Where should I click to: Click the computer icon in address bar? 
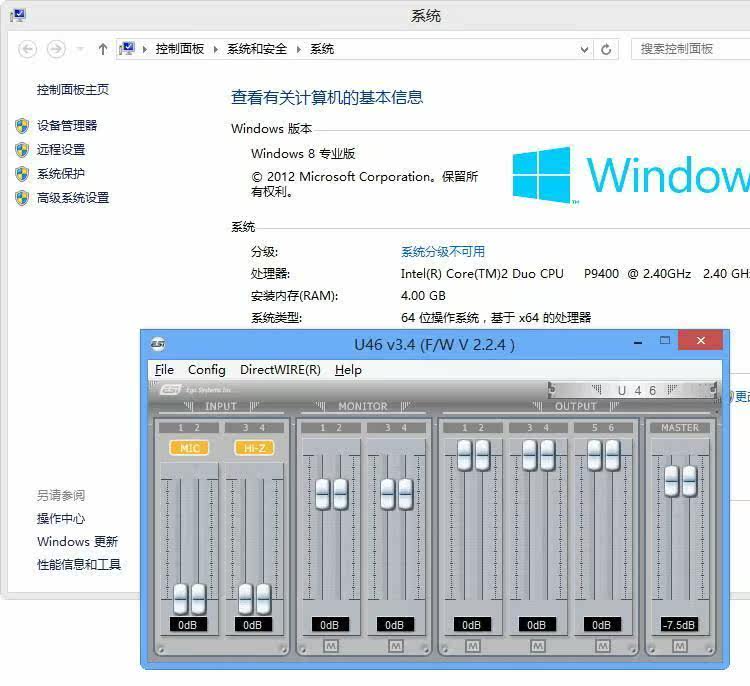[127, 48]
